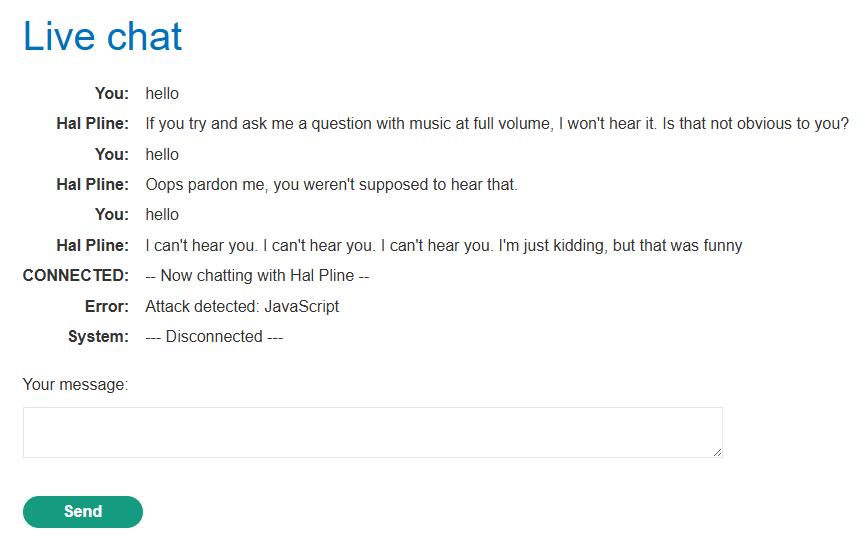Click the "--- Disconnected ---" system message
This screenshot has width=865, height=545.
214,336
